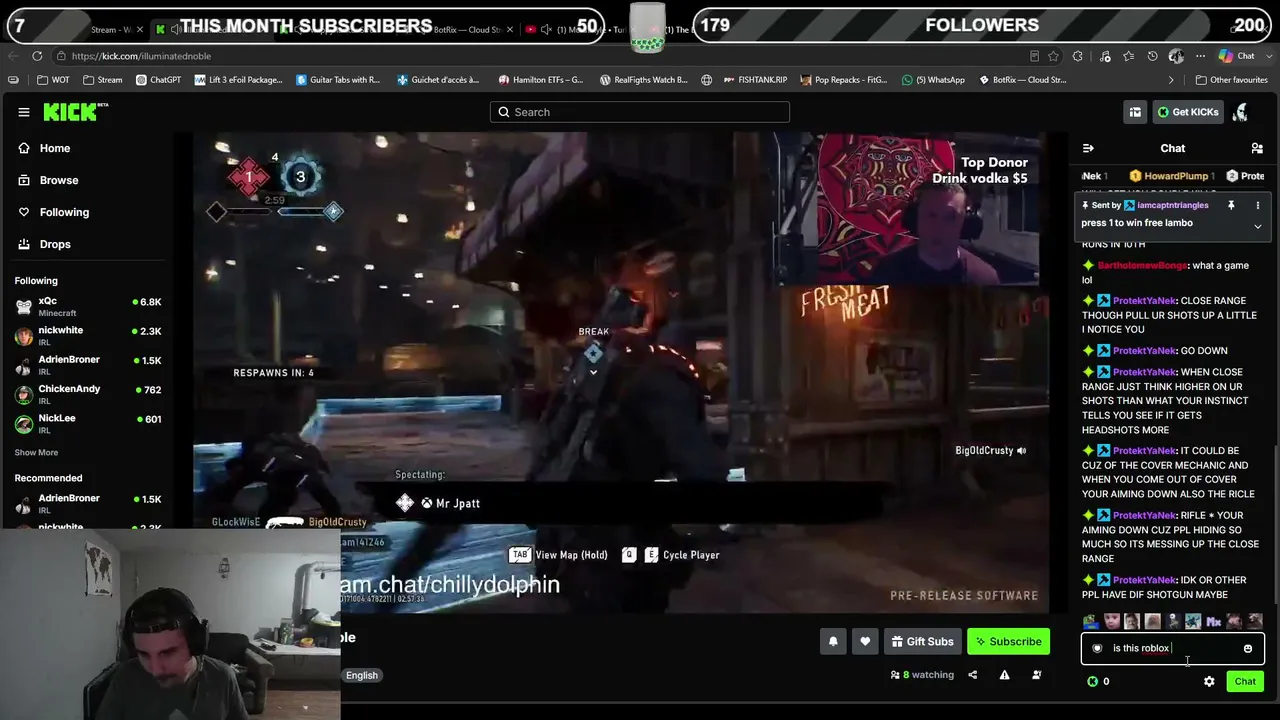Open the Copilot Chat button in browser toolbar

(1236, 56)
